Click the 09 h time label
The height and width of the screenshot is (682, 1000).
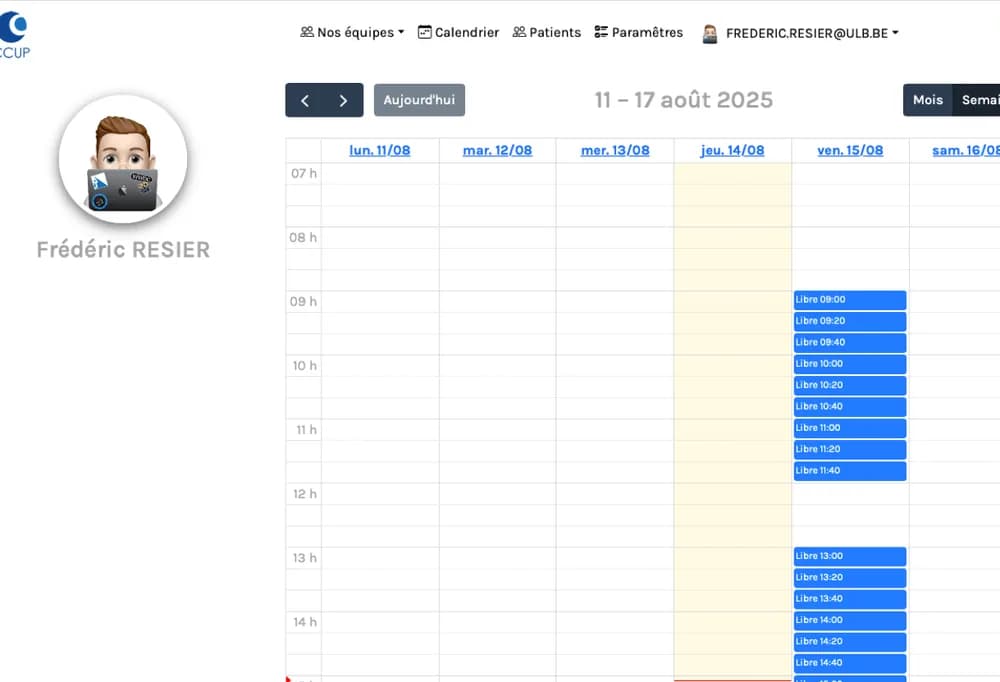(304, 302)
